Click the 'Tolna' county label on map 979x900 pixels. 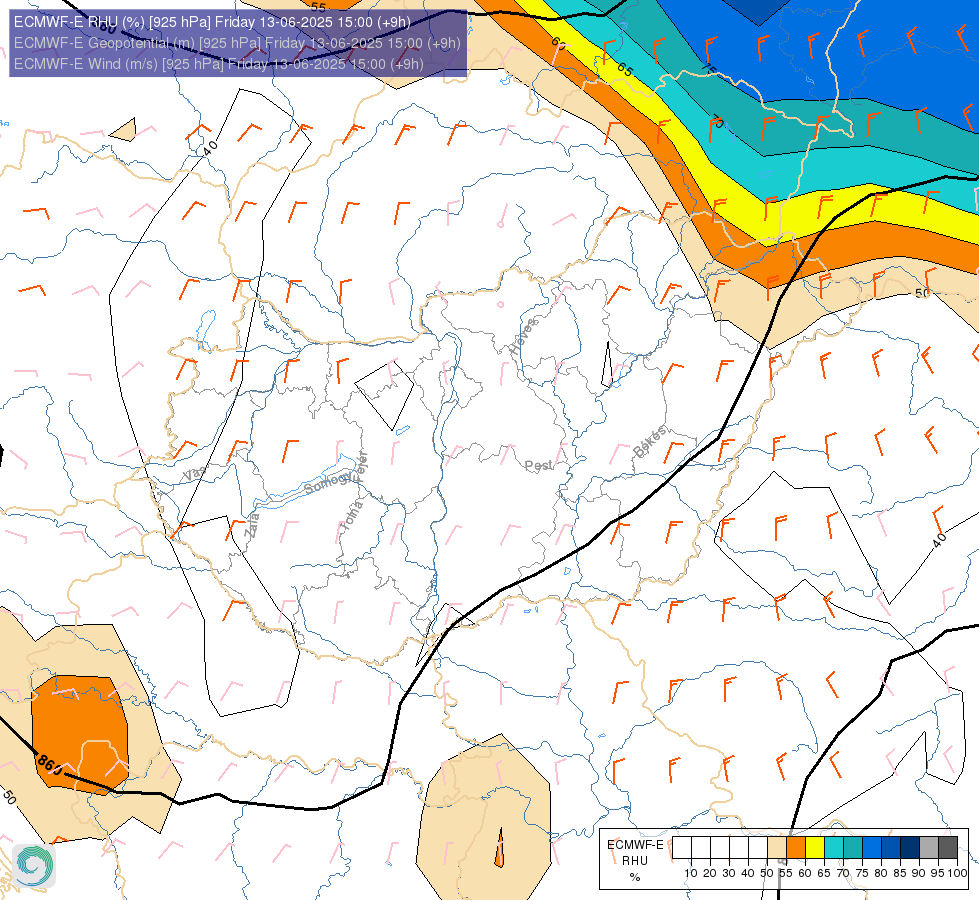pyautogui.click(x=352, y=517)
